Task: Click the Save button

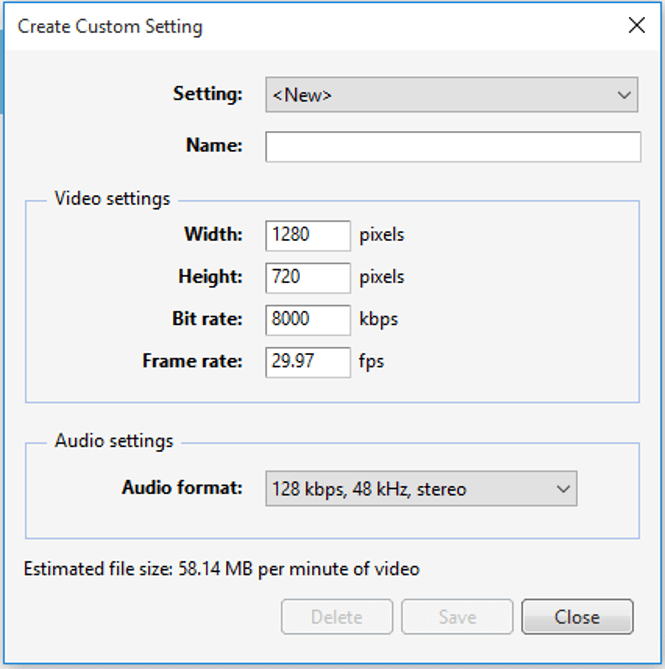Action: click(457, 617)
